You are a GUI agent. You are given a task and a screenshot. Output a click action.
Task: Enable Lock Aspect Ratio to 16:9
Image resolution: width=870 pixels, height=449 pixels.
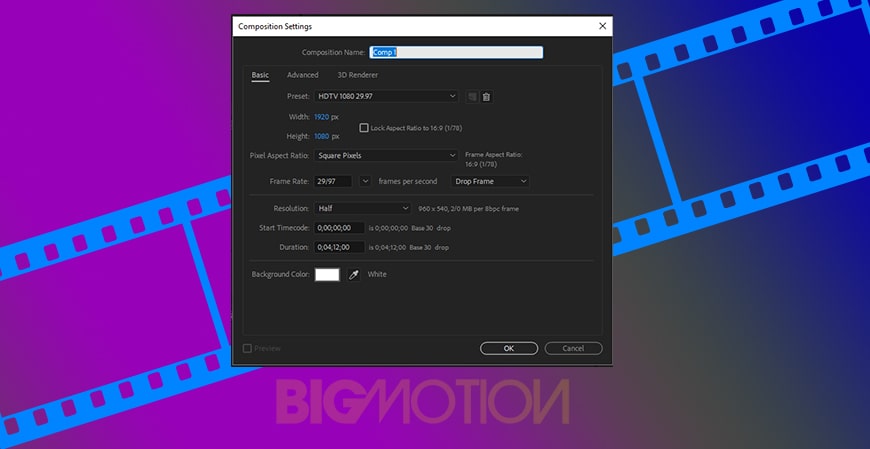(364, 128)
